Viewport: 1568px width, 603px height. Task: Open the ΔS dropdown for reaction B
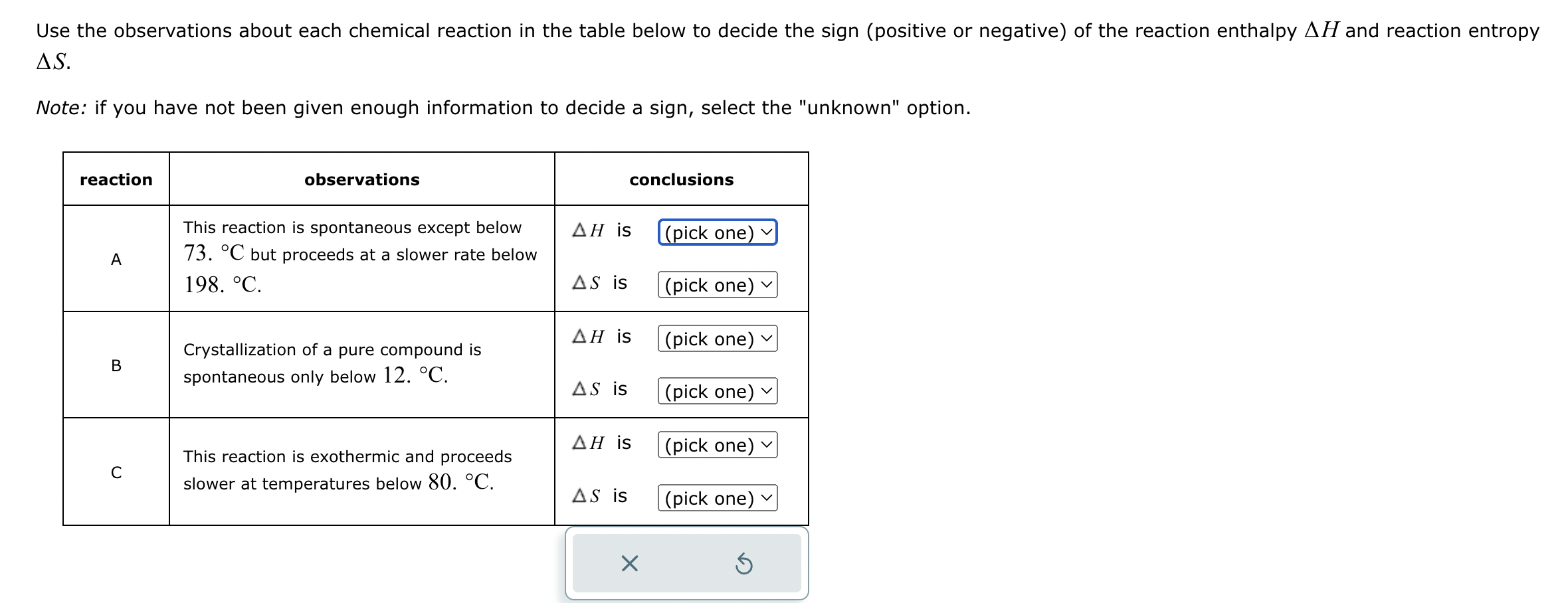click(716, 392)
